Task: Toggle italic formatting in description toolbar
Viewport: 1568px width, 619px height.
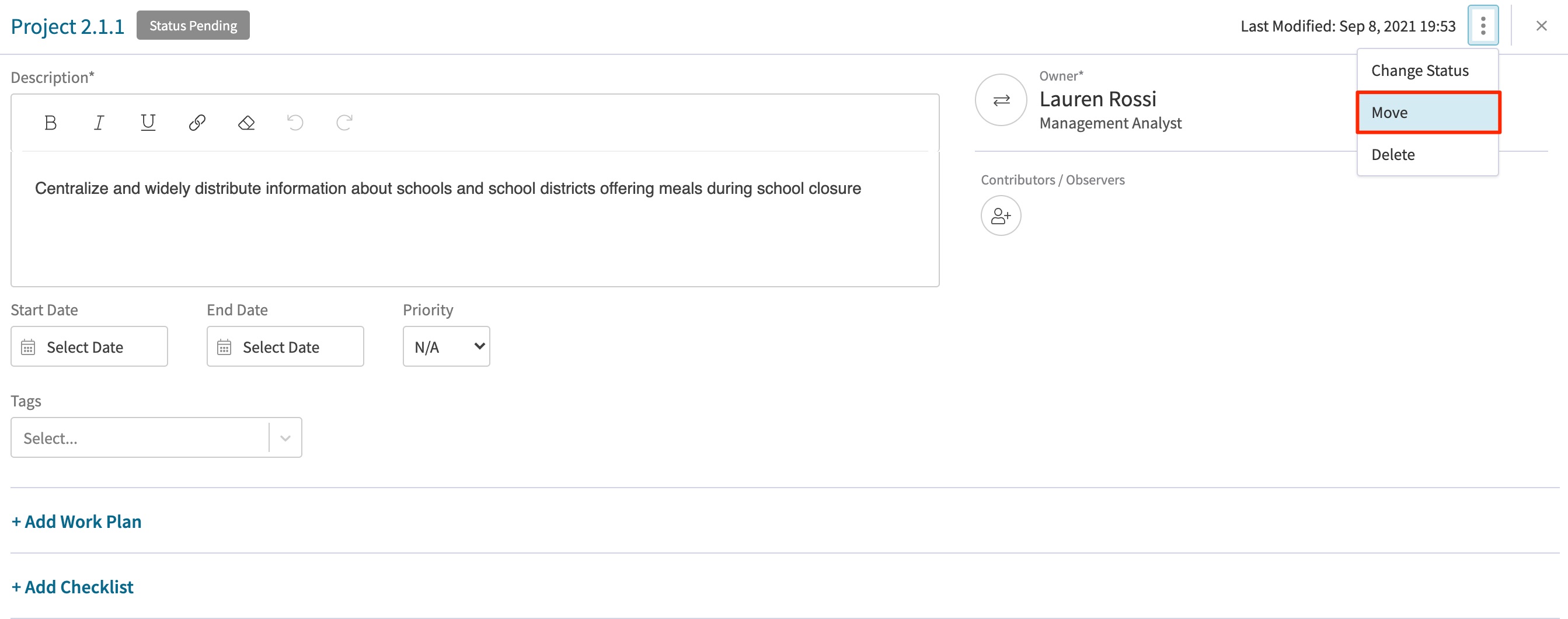Action: pyautogui.click(x=99, y=123)
